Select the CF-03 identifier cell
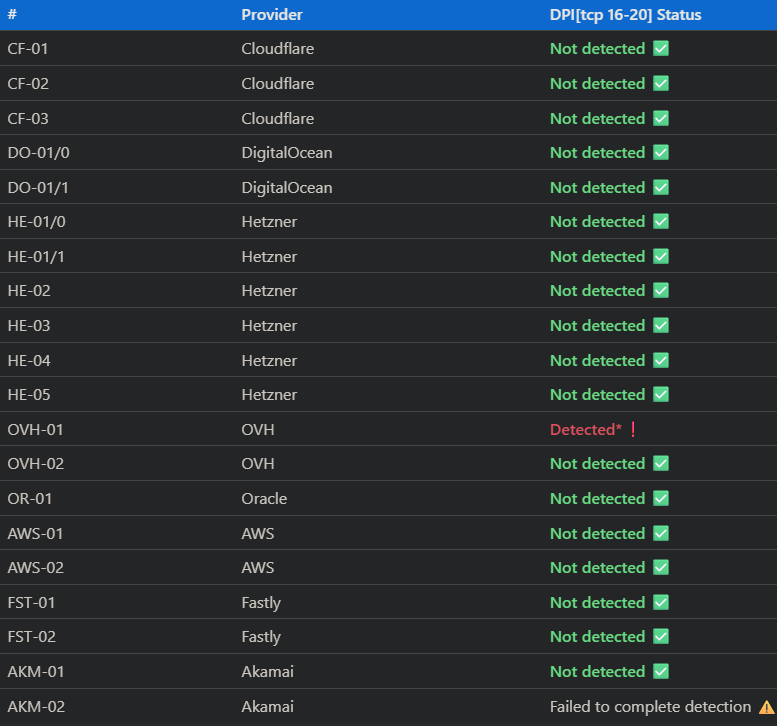This screenshot has width=777, height=726. [28, 118]
